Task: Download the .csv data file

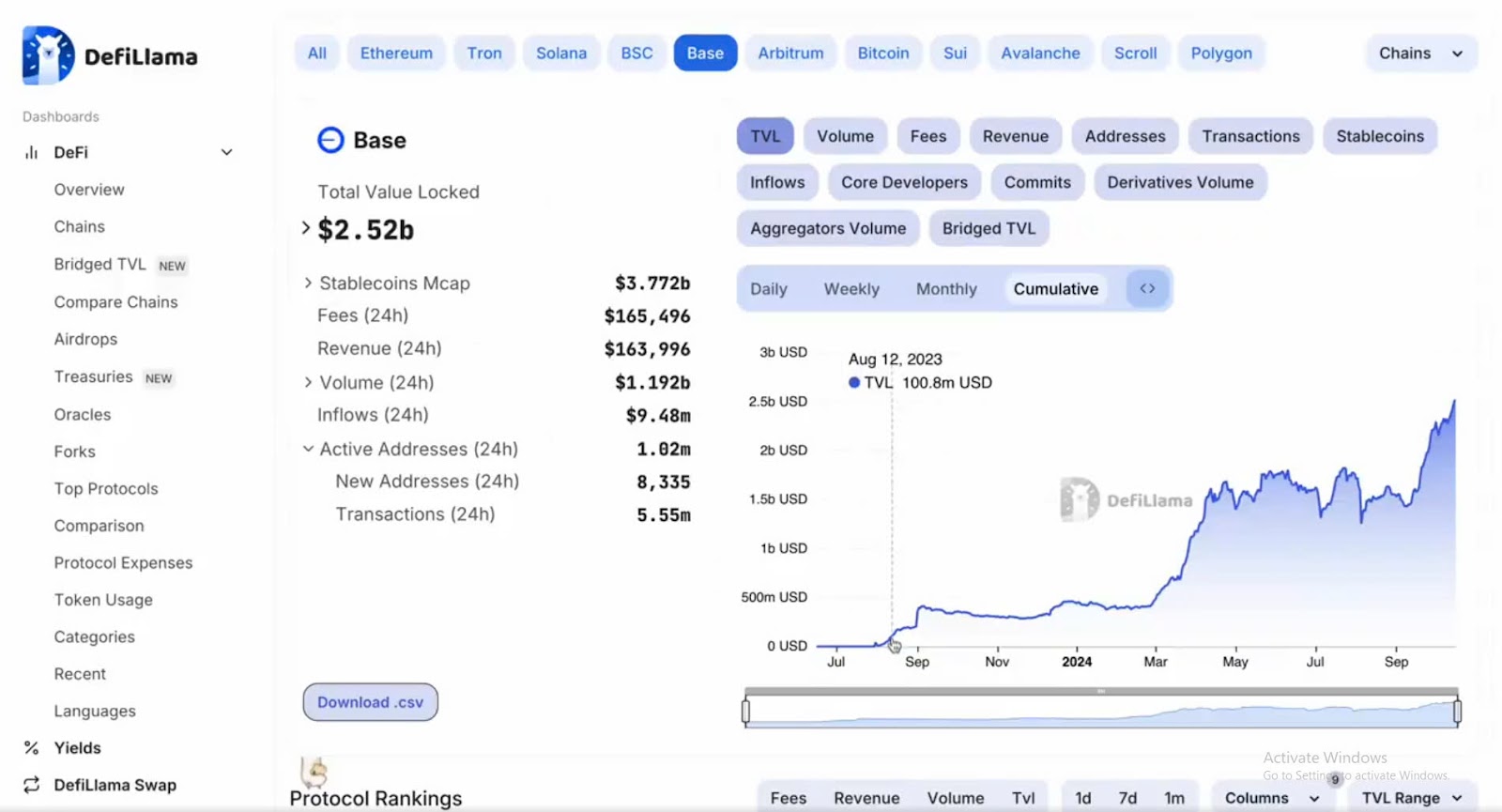Action: pos(371,702)
